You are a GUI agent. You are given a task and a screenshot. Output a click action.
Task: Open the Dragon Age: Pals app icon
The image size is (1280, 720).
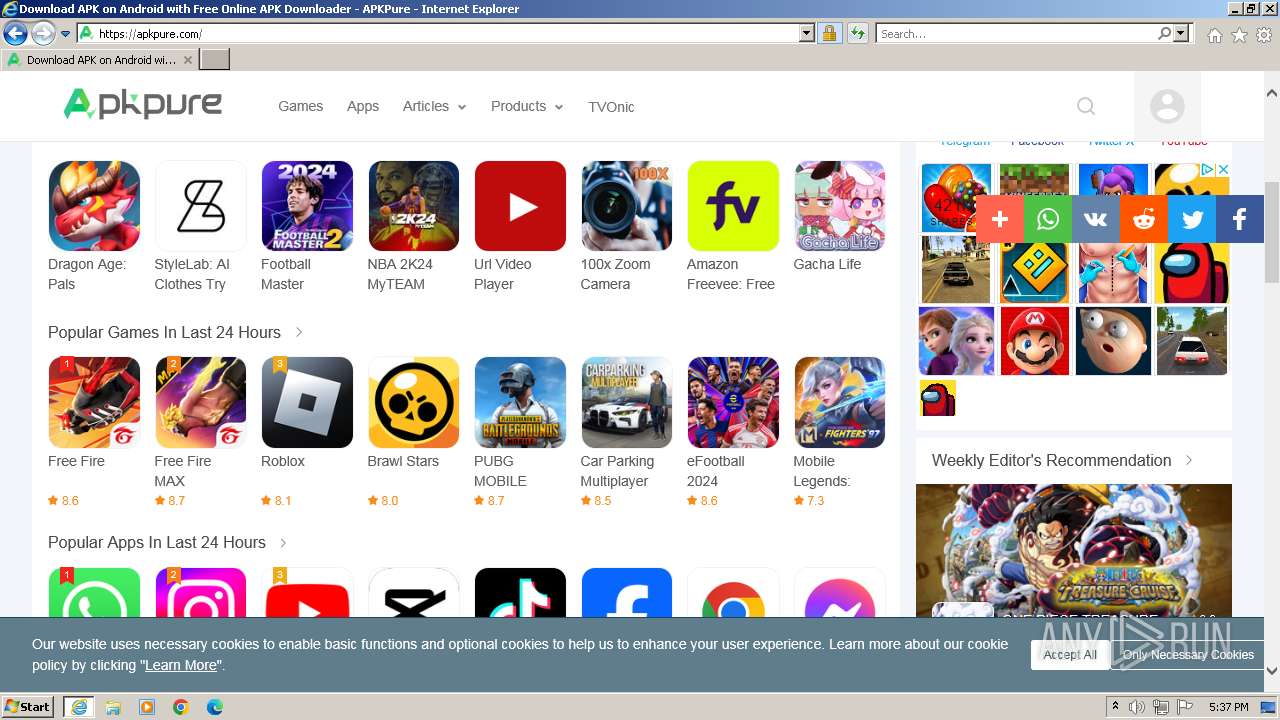pyautogui.click(x=94, y=206)
